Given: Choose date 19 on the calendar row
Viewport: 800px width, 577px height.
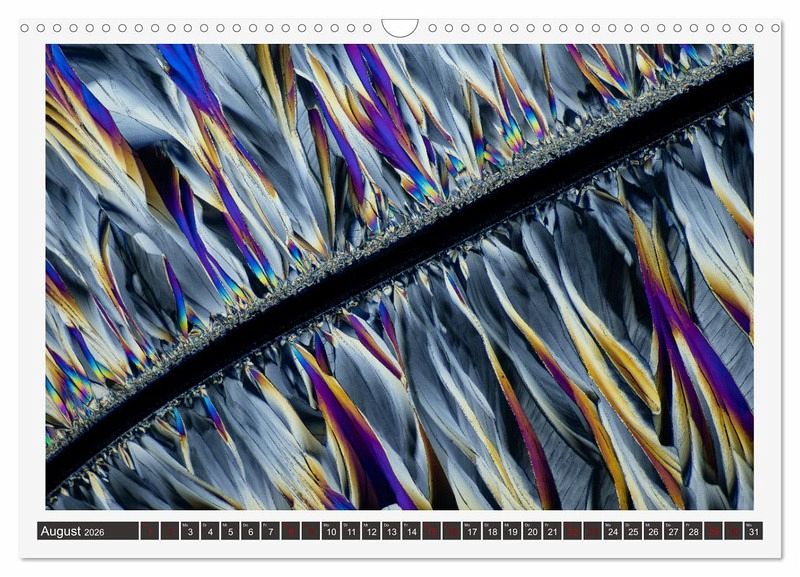Looking at the screenshot, I should click(512, 531).
